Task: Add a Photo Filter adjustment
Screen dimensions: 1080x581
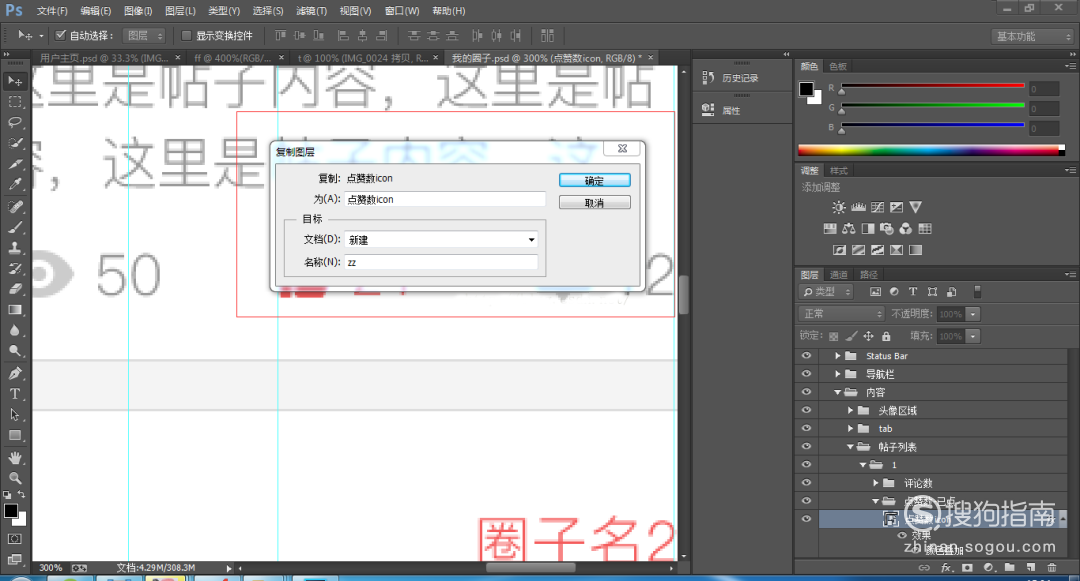Action: click(886, 229)
